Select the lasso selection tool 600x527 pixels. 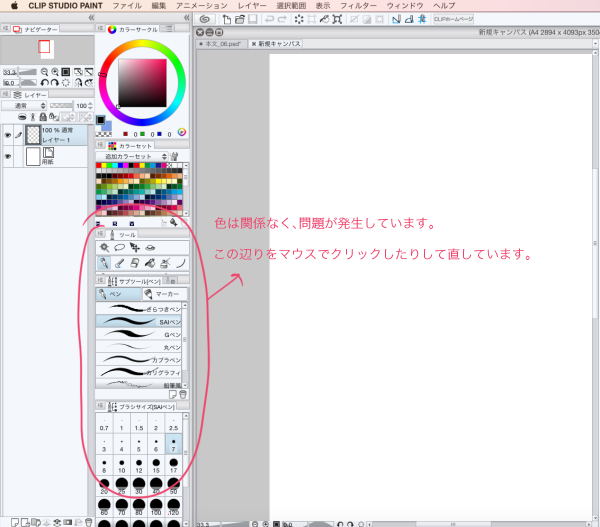(120, 247)
